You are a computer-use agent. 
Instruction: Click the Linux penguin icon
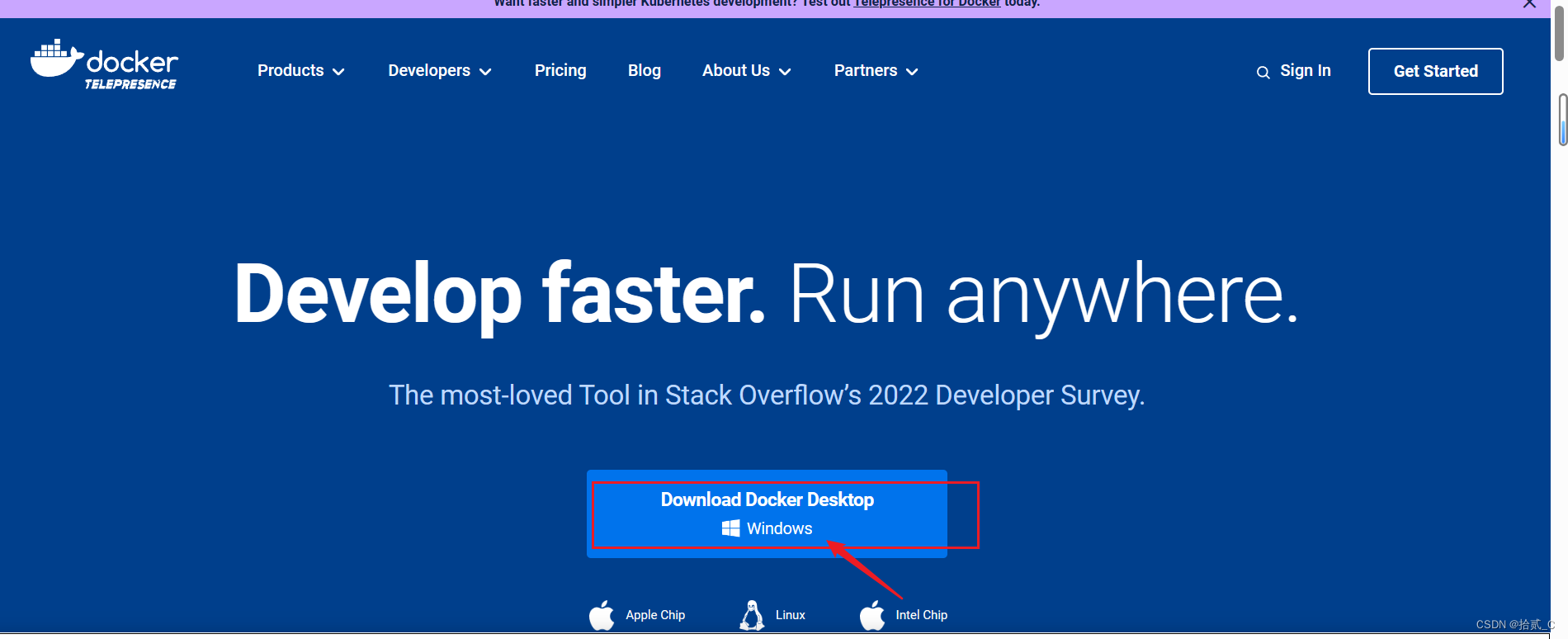pyautogui.click(x=752, y=615)
